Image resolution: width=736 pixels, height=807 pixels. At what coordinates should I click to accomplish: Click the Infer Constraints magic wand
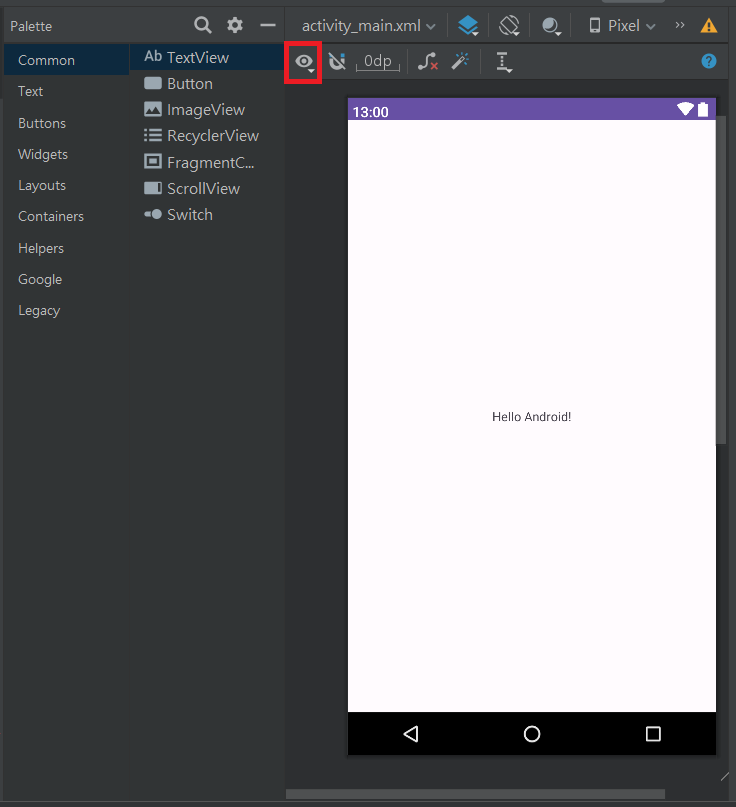[460, 61]
